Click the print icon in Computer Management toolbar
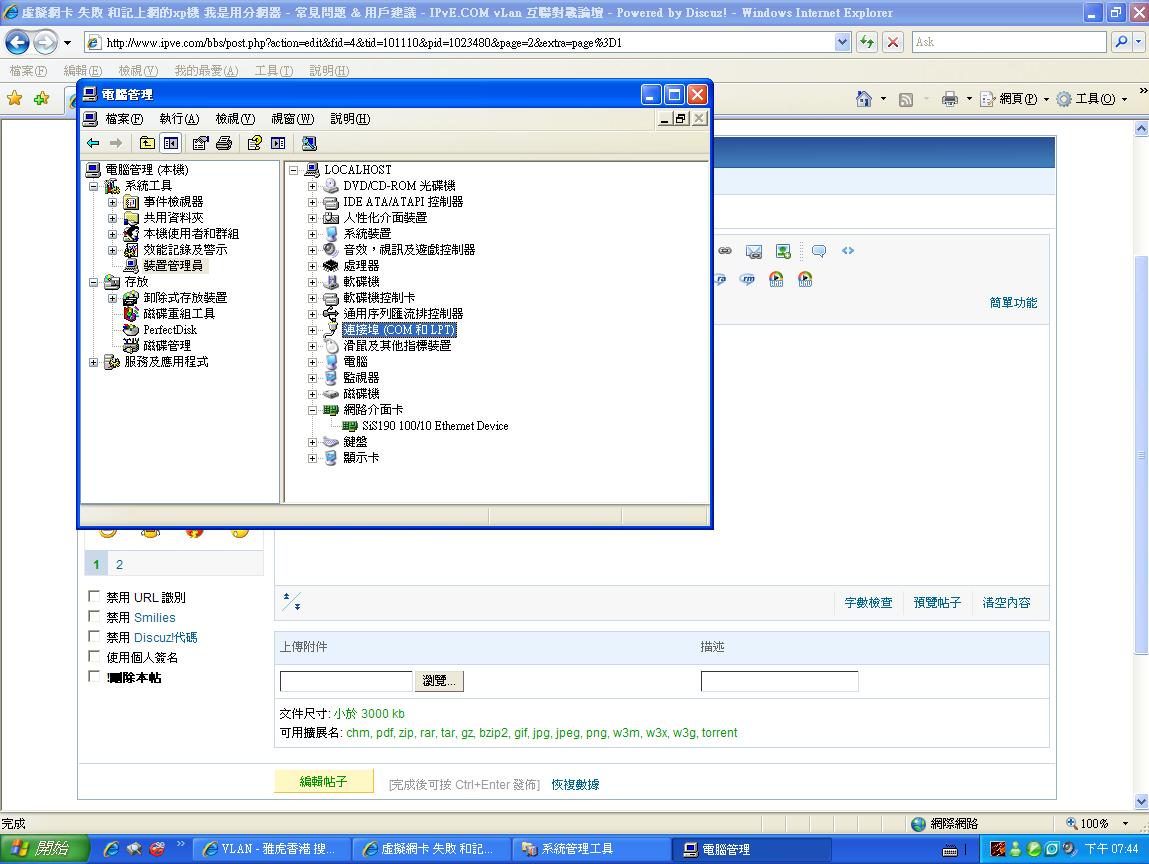 [224, 143]
